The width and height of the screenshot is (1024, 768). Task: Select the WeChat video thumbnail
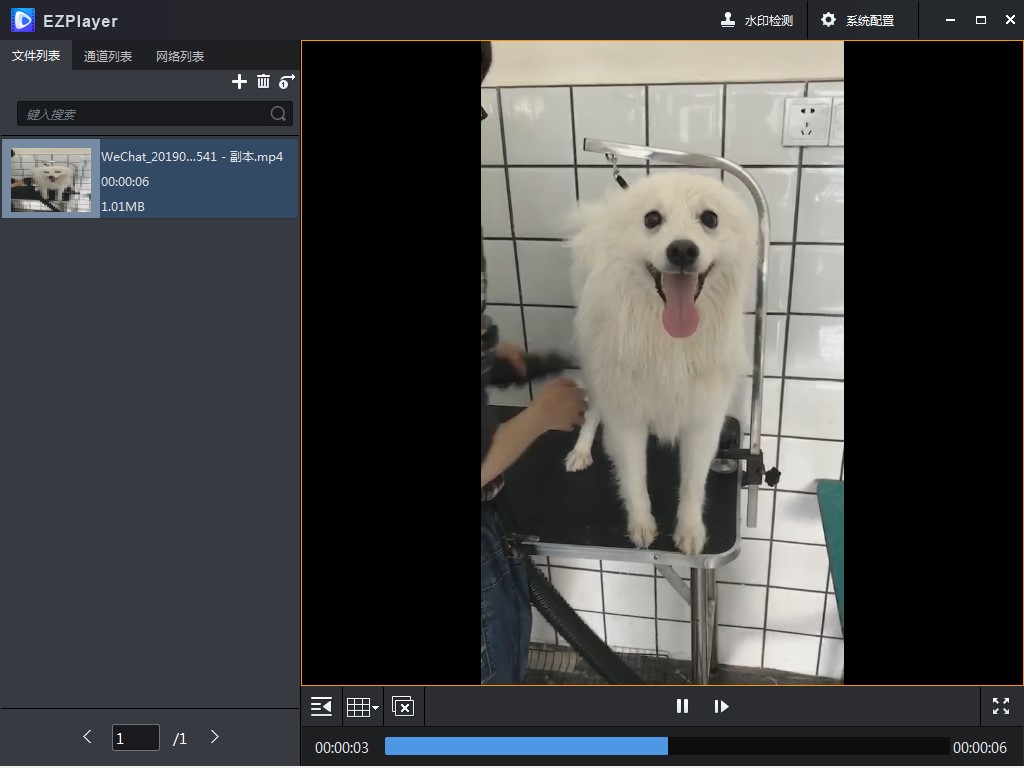pos(51,180)
